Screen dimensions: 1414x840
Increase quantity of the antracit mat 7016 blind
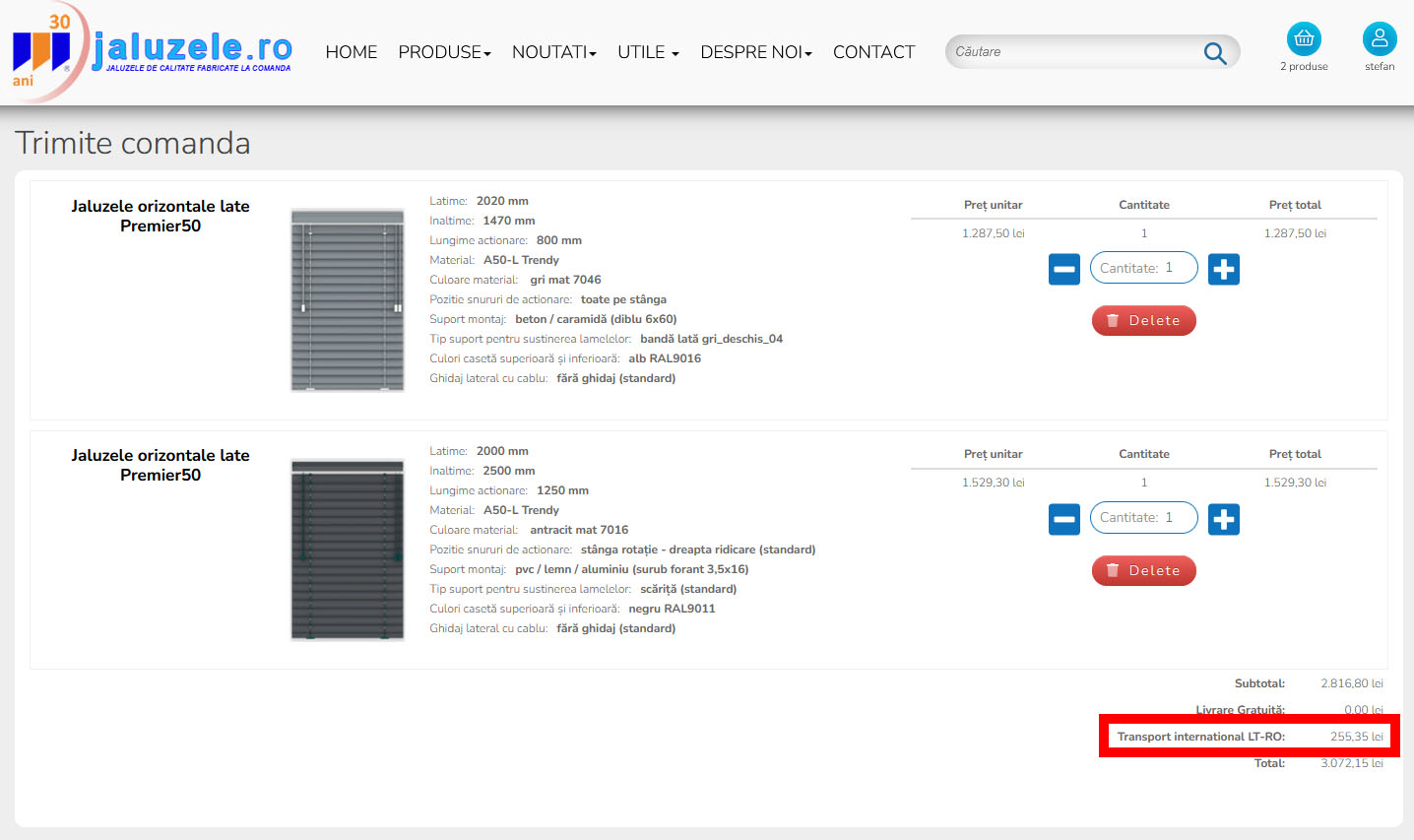pos(1223,519)
